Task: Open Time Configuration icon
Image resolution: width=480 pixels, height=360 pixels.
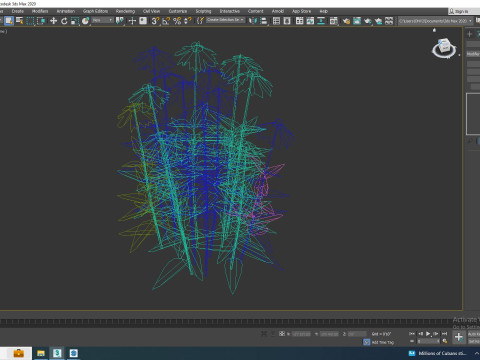Action: pyautogui.click(x=445, y=341)
